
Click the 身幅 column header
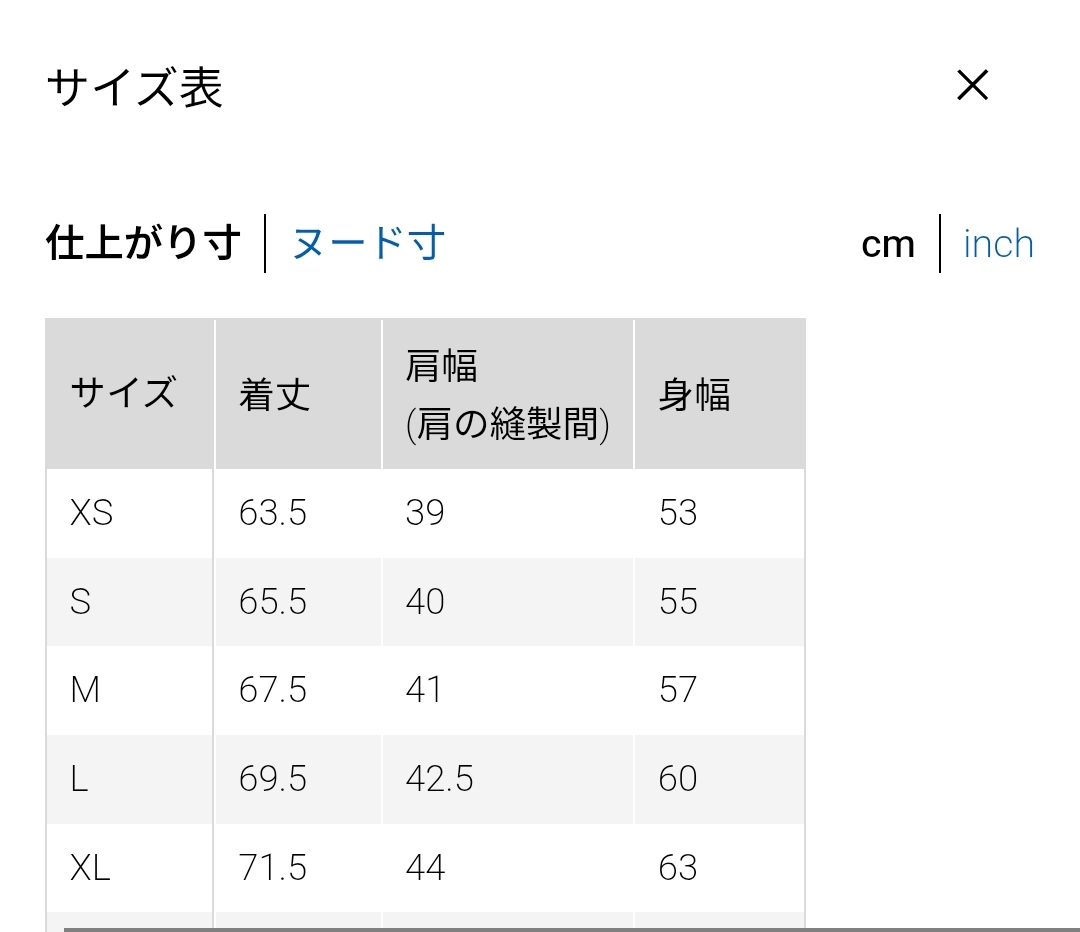coord(694,394)
